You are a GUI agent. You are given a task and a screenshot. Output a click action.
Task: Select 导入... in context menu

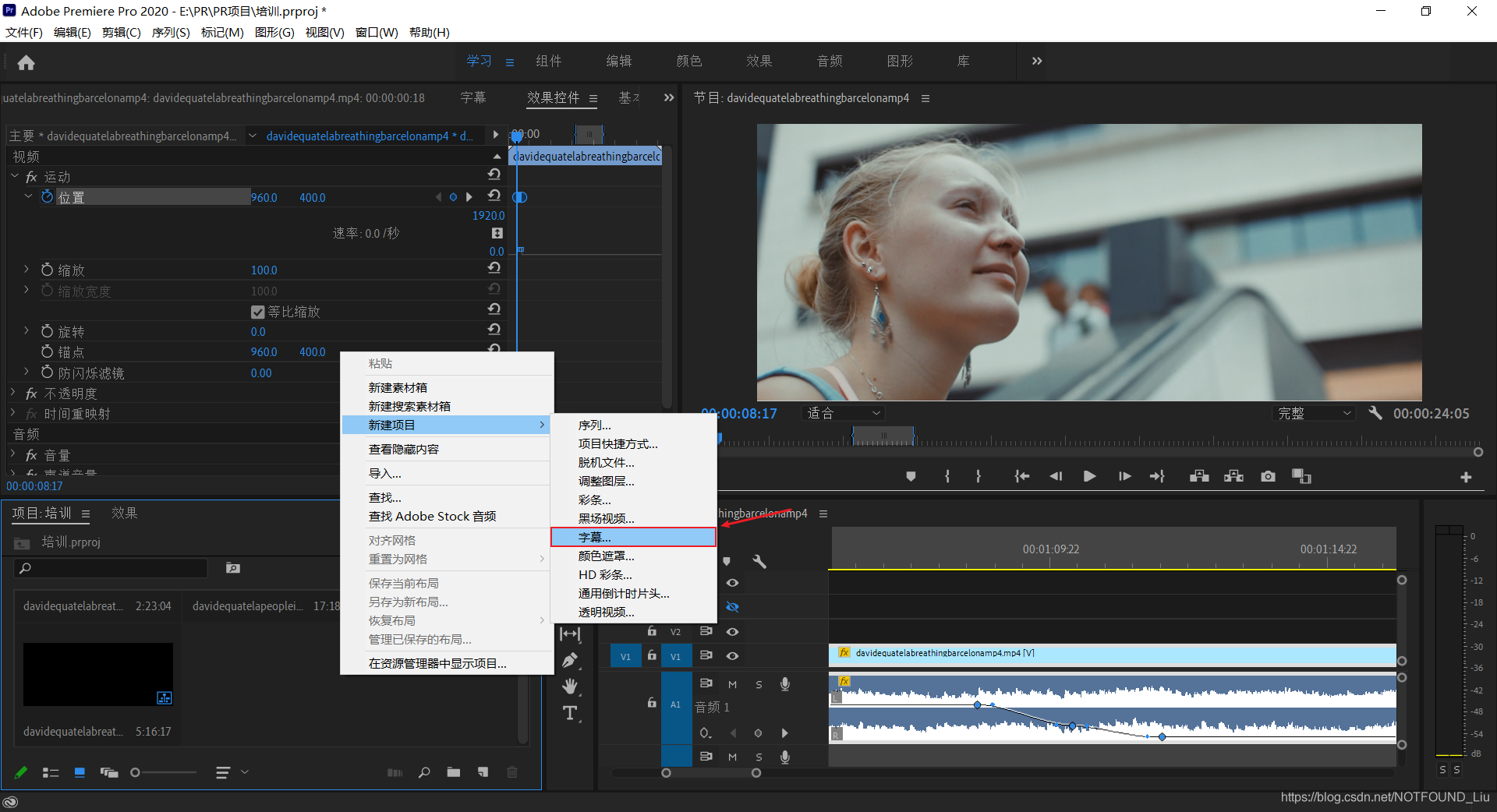pos(447,473)
